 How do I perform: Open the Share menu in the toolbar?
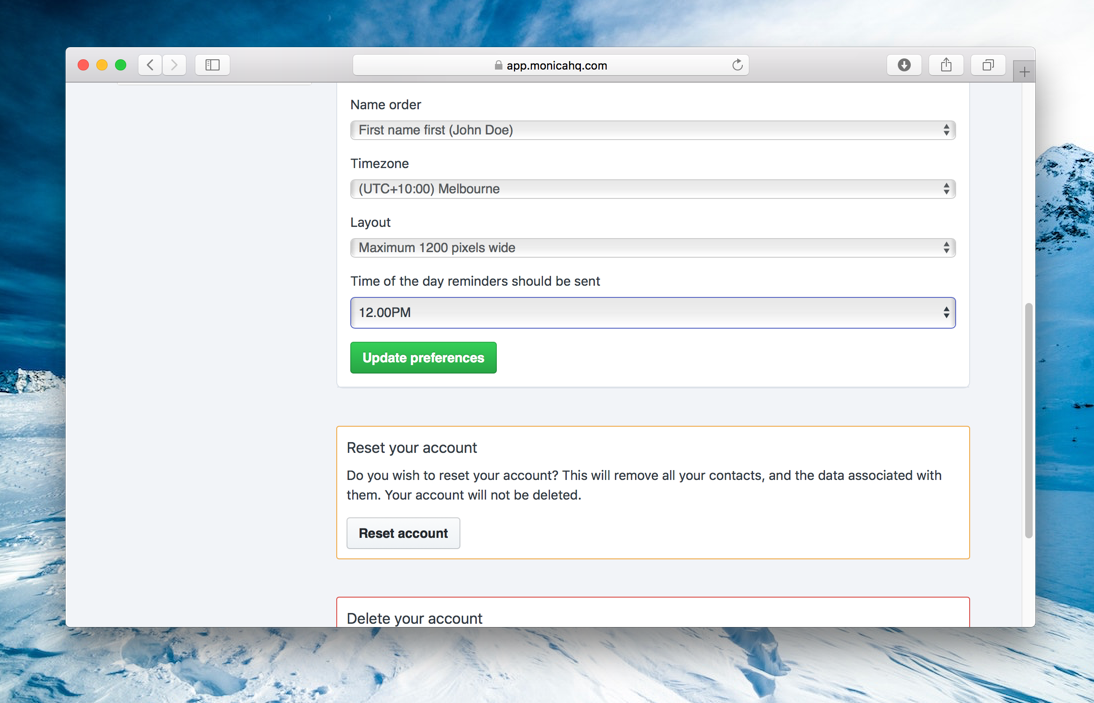[946, 65]
